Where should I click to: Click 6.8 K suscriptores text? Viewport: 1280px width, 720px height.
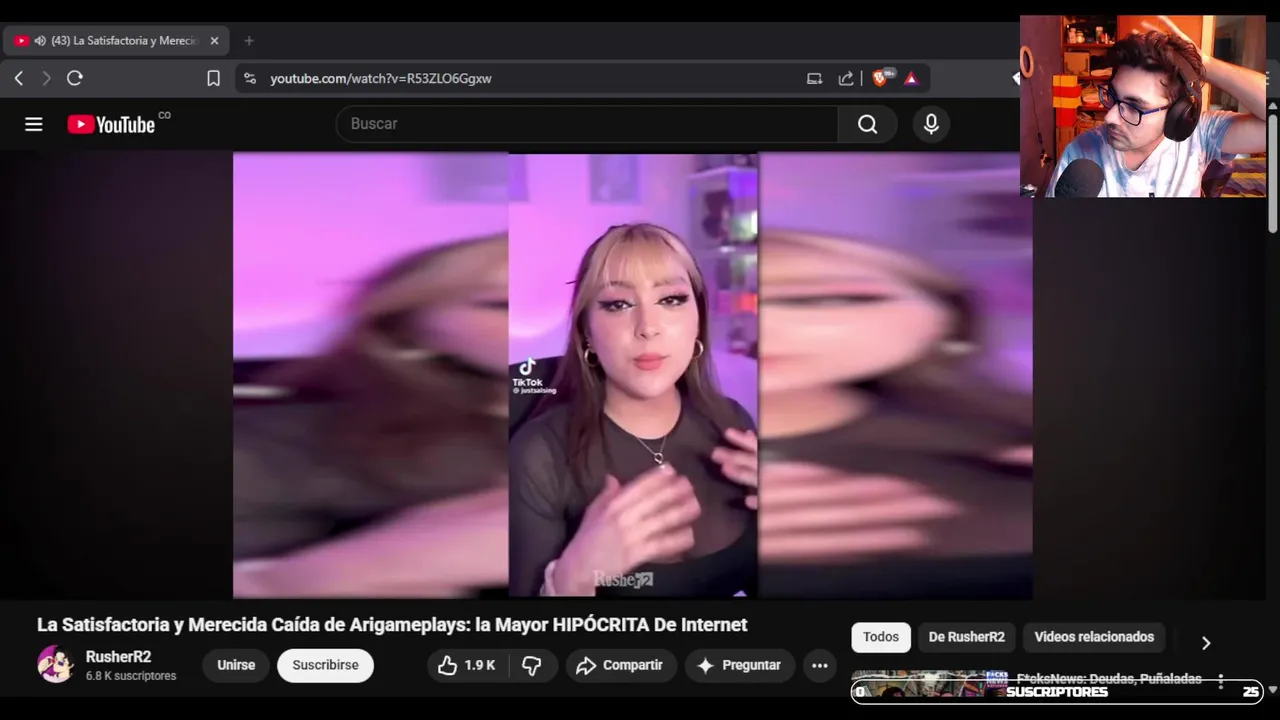click(131, 676)
